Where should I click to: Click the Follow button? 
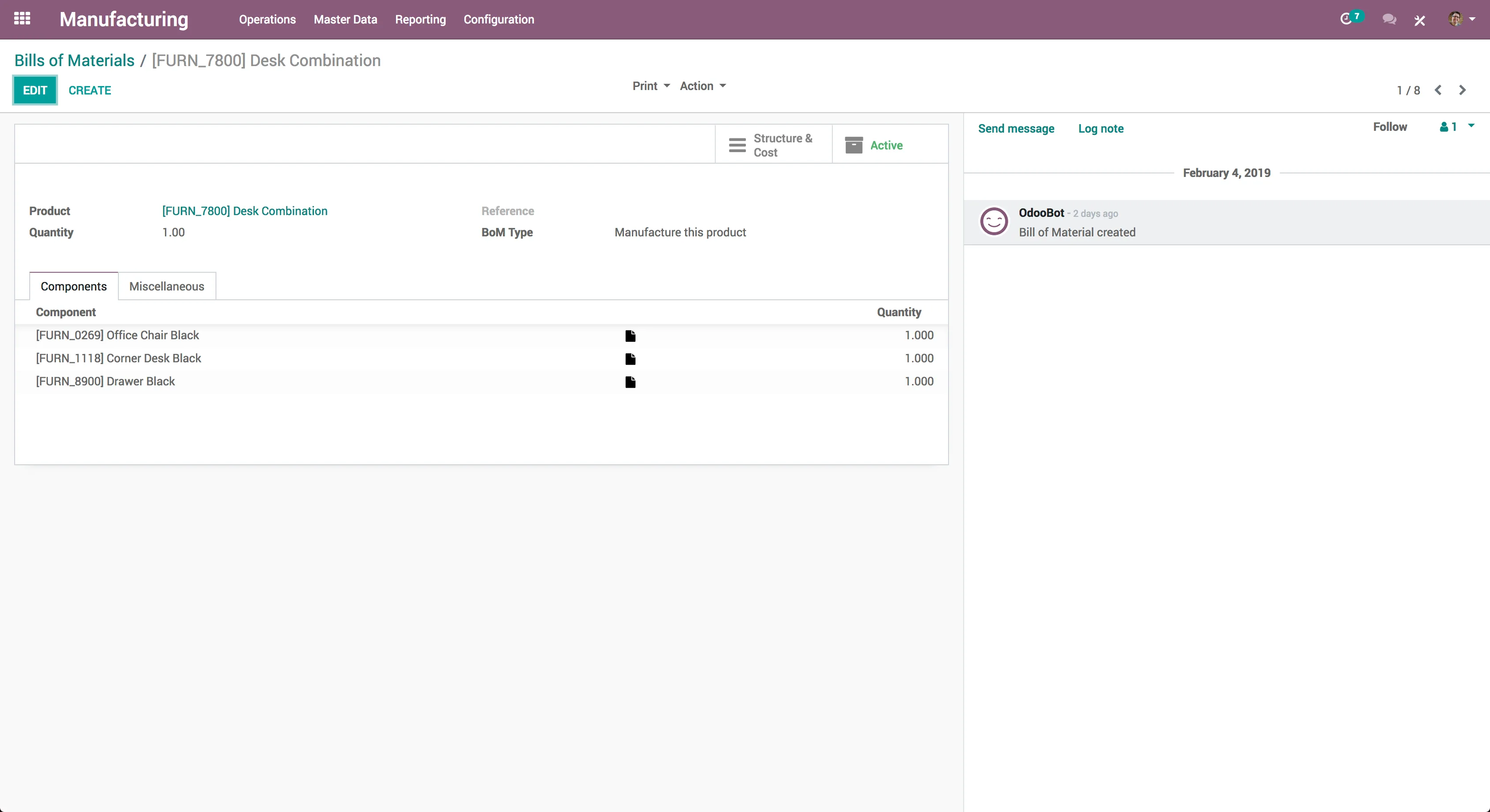[1389, 127]
